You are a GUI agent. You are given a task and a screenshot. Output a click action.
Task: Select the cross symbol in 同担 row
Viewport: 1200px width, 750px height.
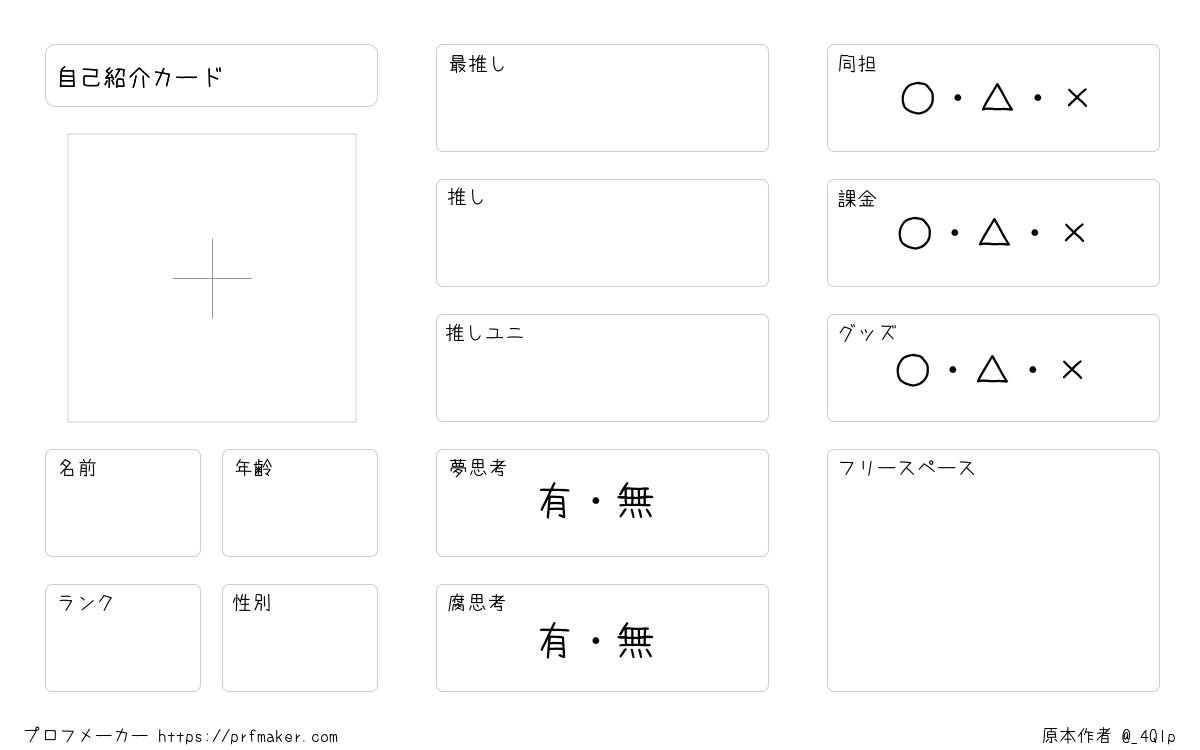(x=1077, y=98)
